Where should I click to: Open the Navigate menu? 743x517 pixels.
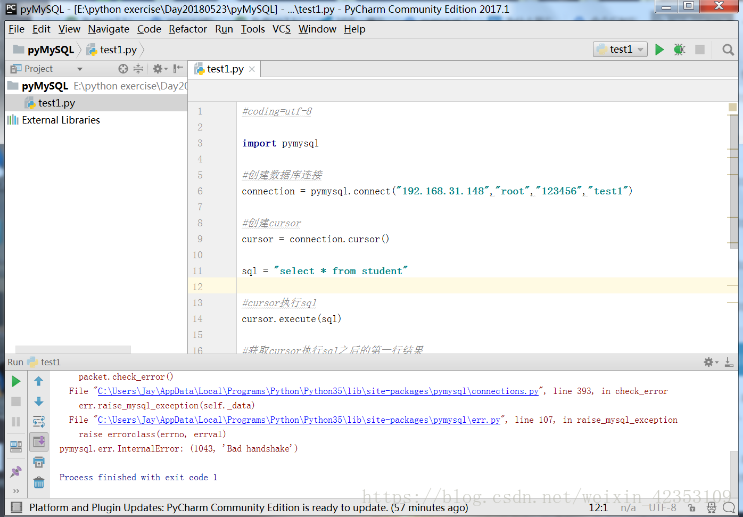click(x=109, y=29)
